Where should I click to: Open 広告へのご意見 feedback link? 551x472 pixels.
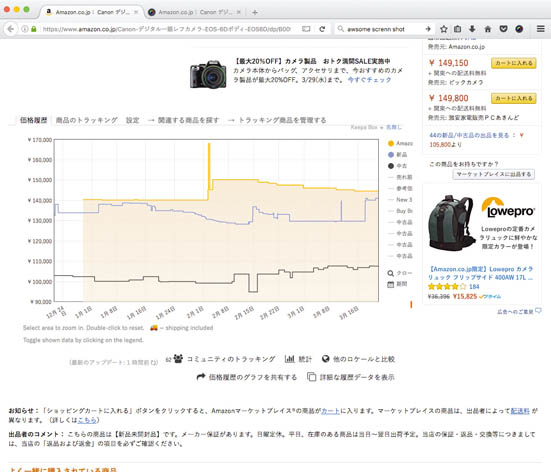pos(519,311)
